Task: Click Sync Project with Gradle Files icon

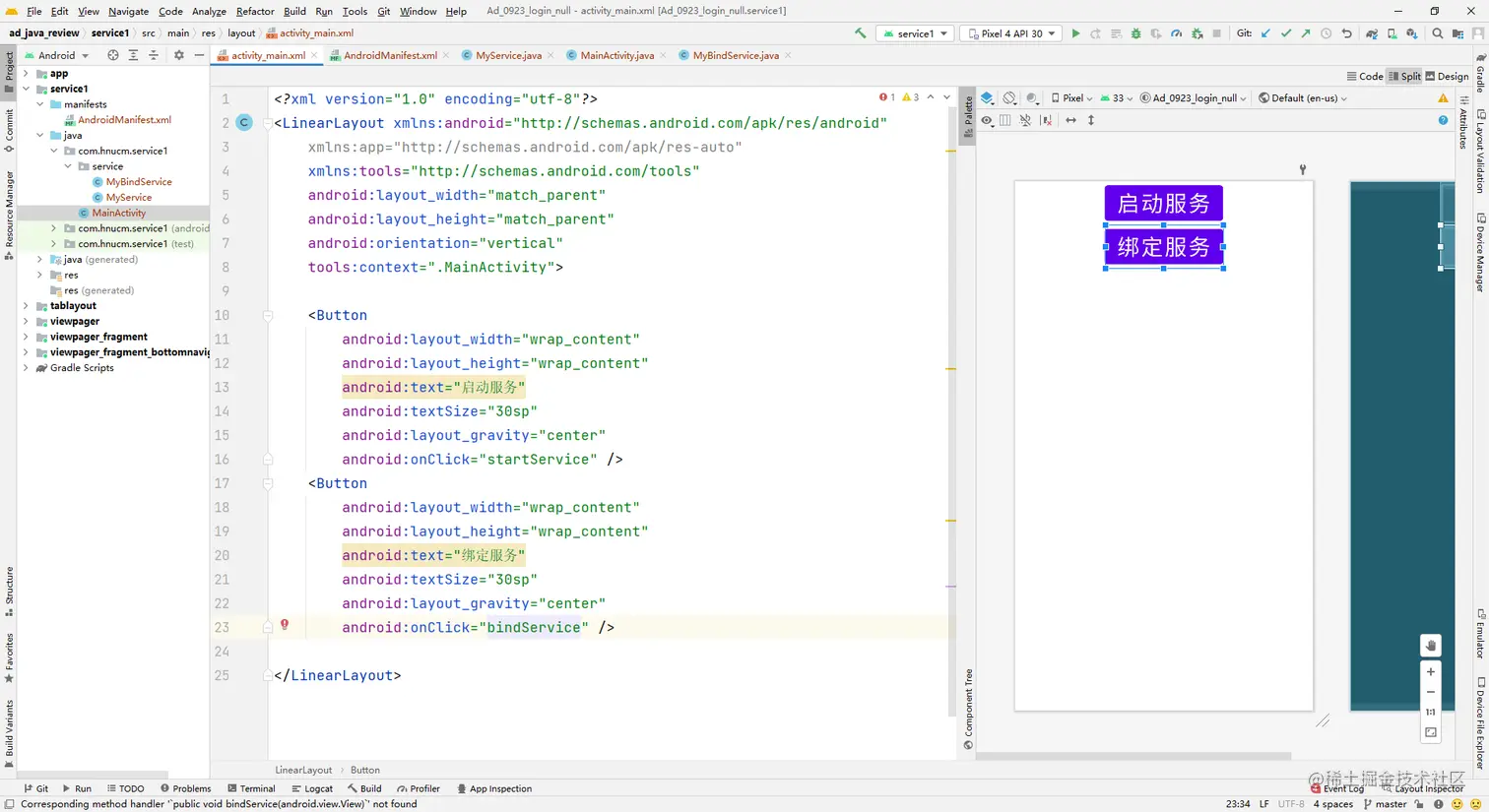Action: pos(1371,33)
